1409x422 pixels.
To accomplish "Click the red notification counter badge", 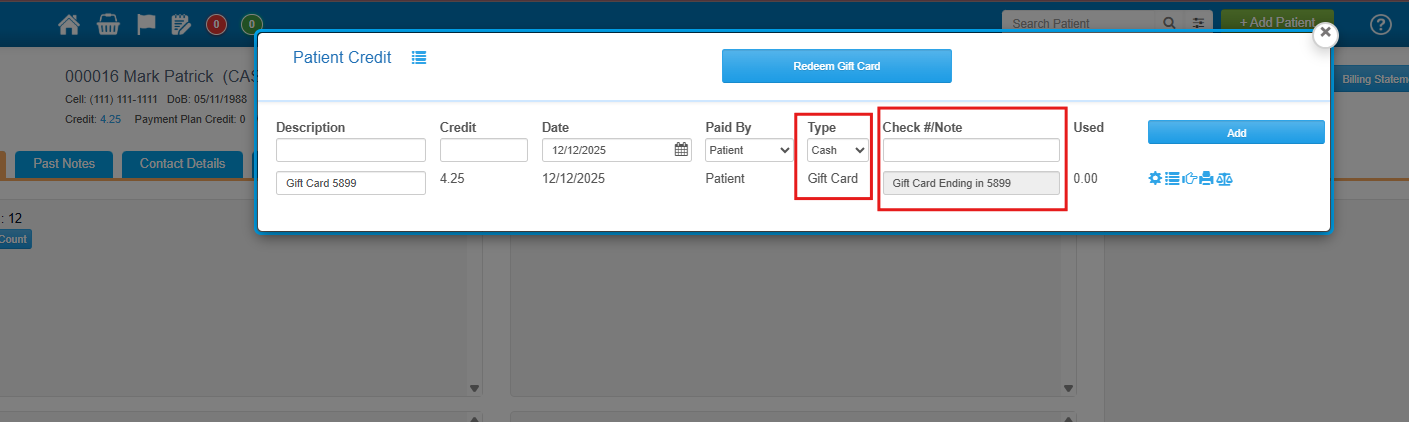I will [216, 24].
